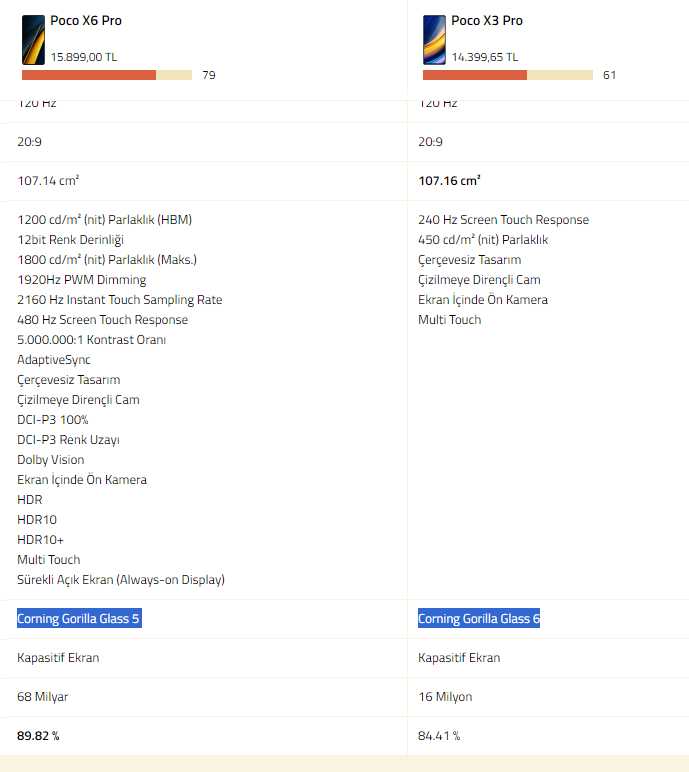Click the 16 Milyon color count

(x=445, y=697)
